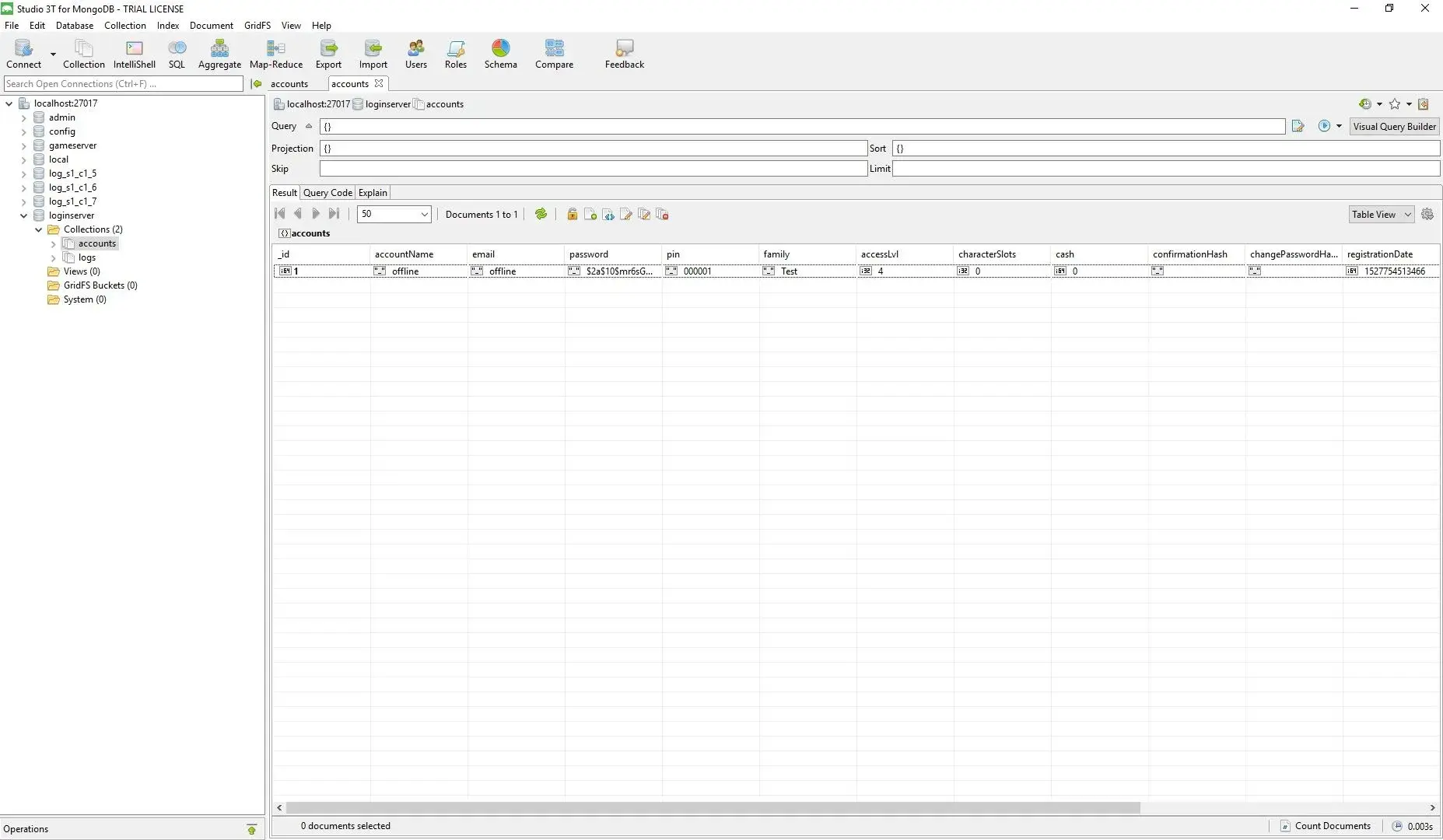Viewport: 1443px width, 840px height.
Task: Launch IntelliShell from the toolbar
Action: [135, 54]
